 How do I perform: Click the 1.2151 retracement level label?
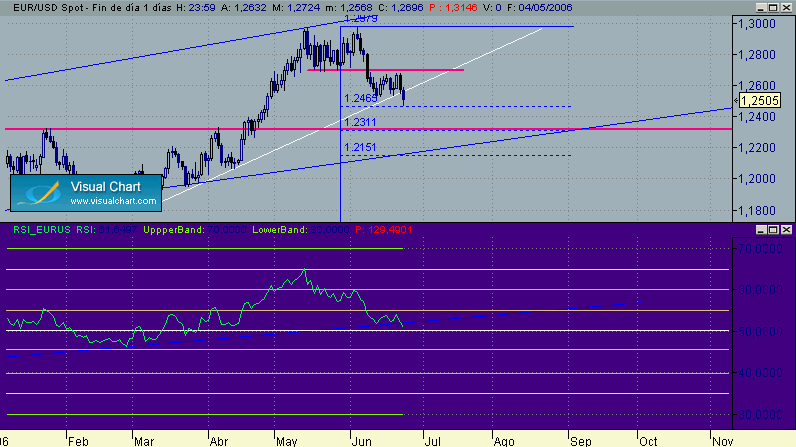(360, 147)
